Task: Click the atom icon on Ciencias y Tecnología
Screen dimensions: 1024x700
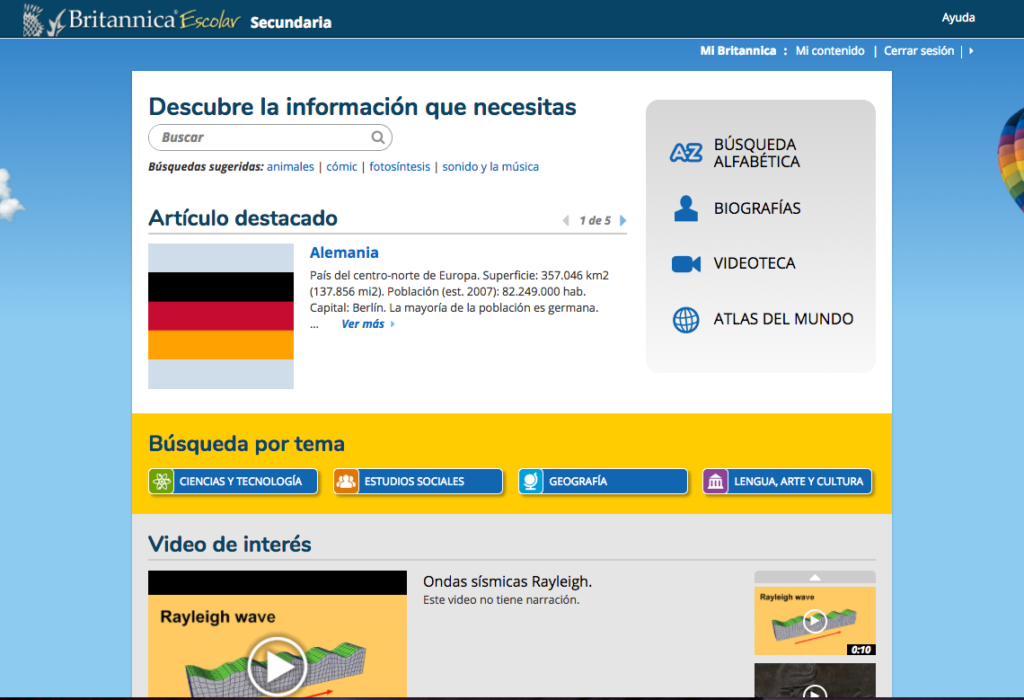Action: coord(160,481)
